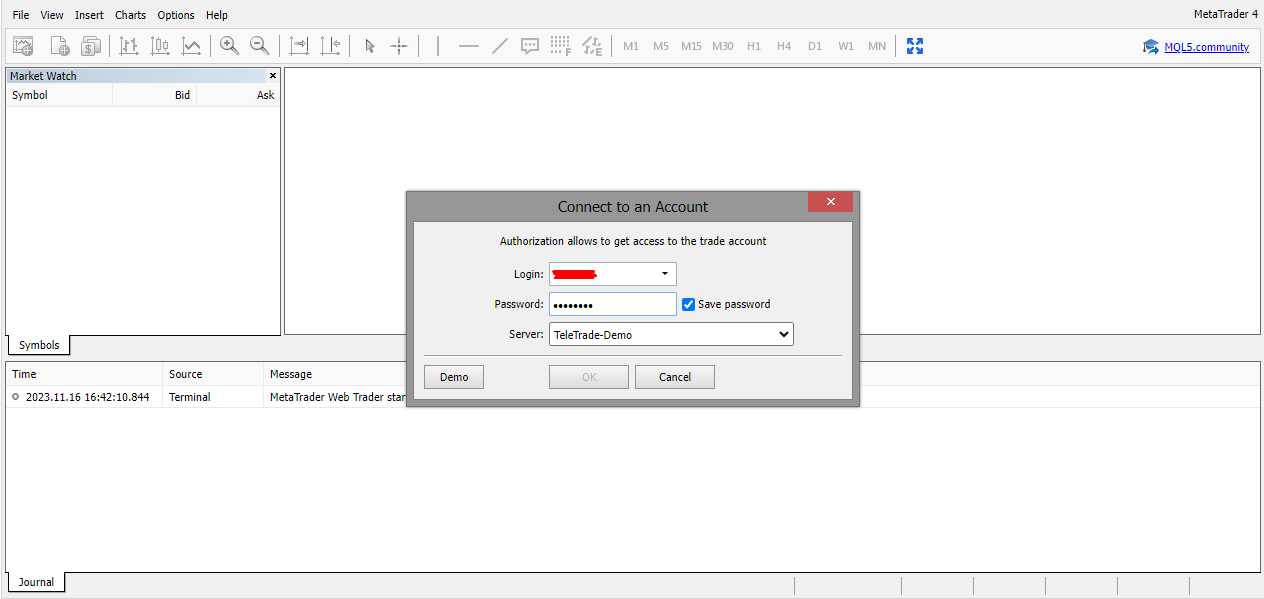Open the Options menu
1264x599 pixels.
click(x=176, y=15)
